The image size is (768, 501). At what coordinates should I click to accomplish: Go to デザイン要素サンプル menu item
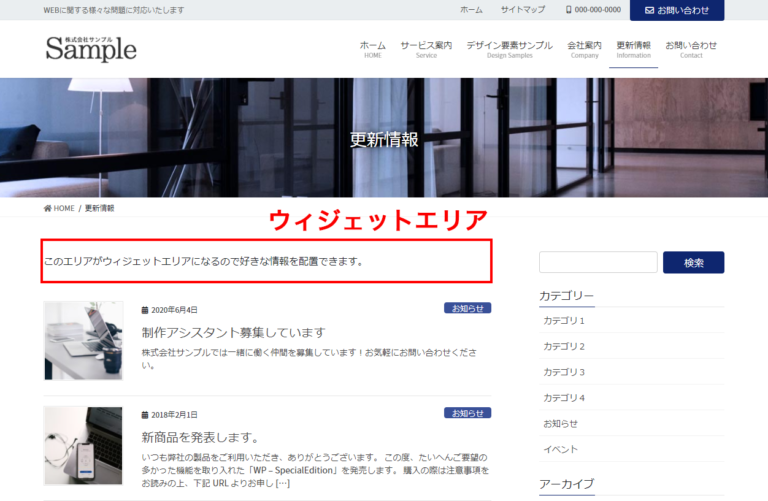[509, 49]
